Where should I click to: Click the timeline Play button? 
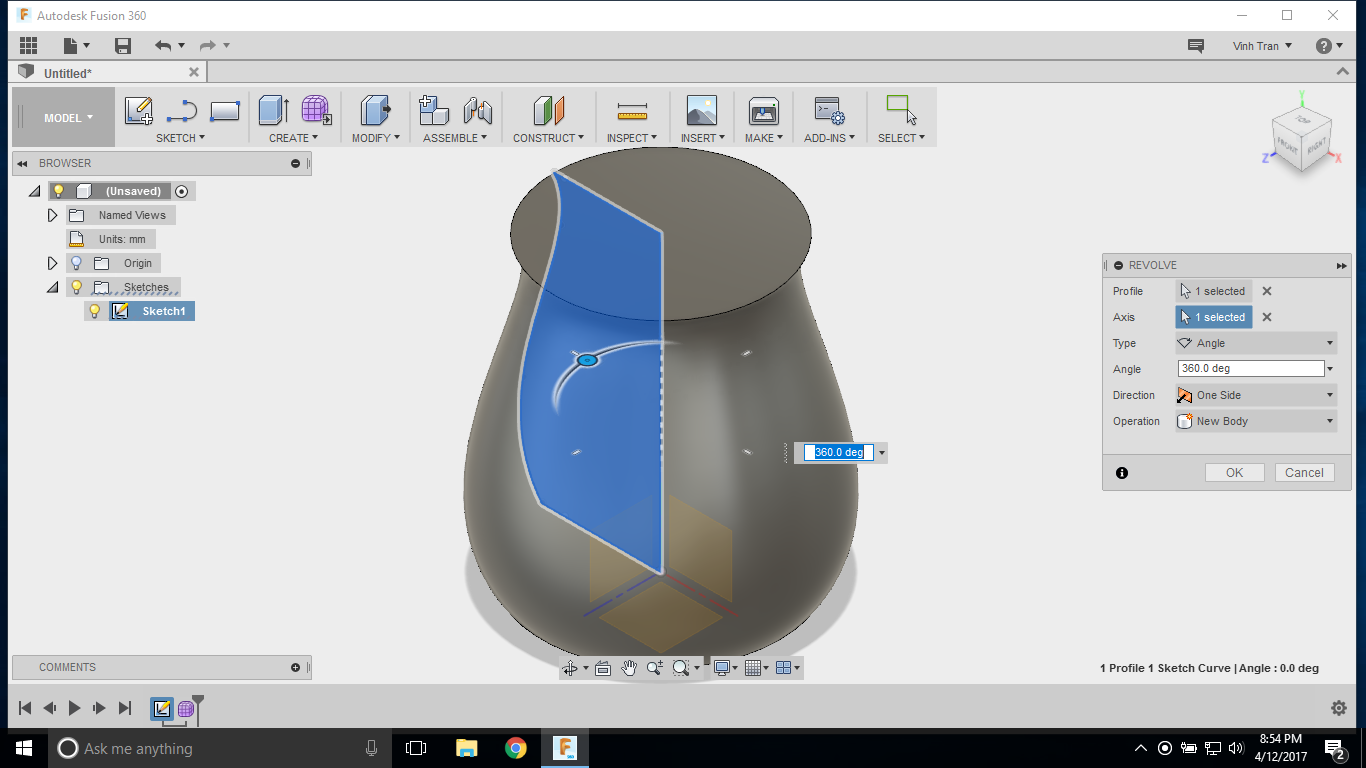pos(74,708)
